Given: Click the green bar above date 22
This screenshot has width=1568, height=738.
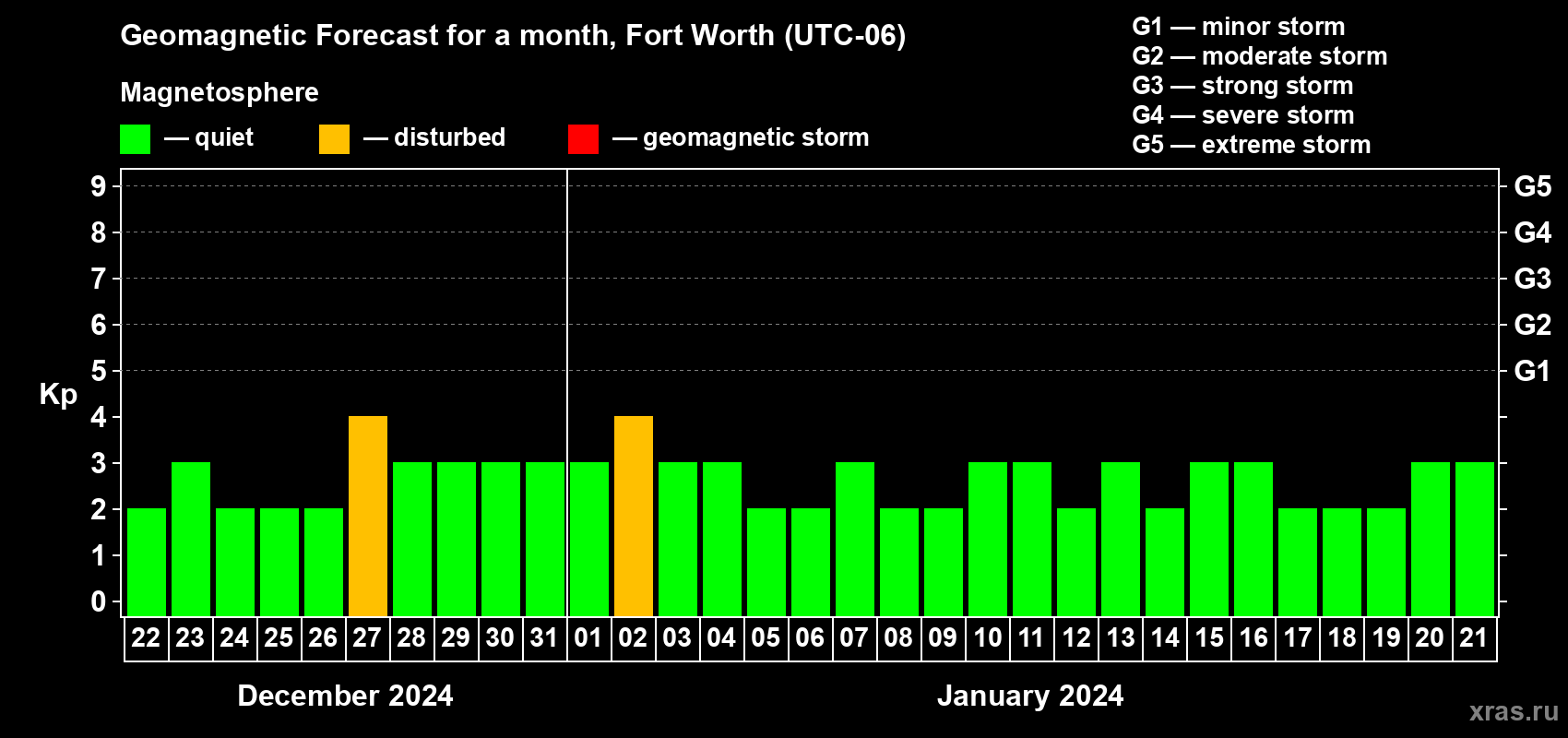Looking at the screenshot, I should tap(147, 562).
